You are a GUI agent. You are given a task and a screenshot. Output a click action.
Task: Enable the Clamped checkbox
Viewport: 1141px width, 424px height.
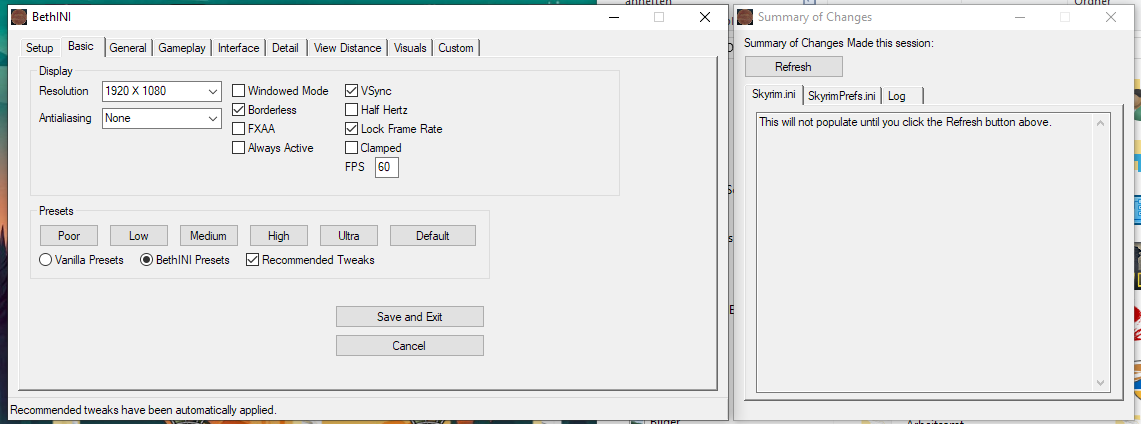click(x=351, y=148)
